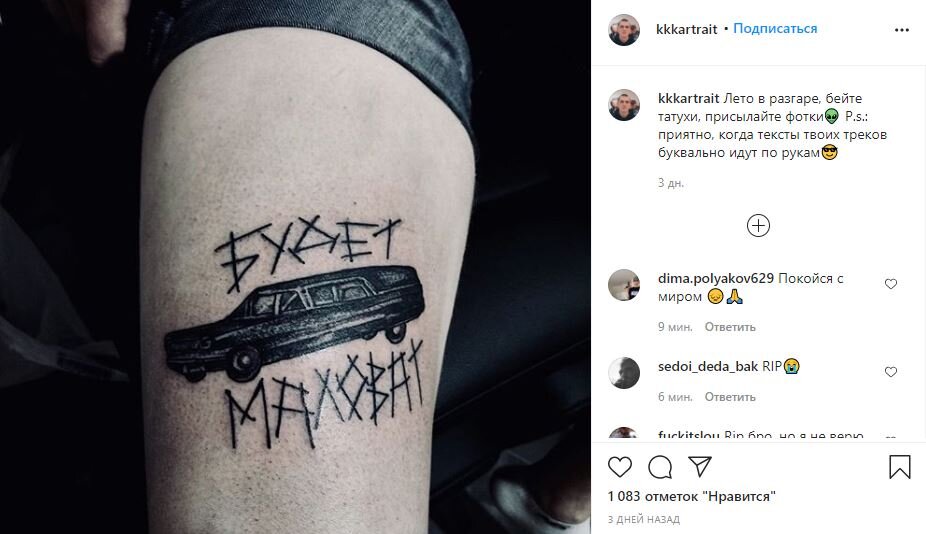The image size is (926, 534).
Task: Open dima.polyakov629 profile link
Action: pyautogui.click(x=715, y=278)
